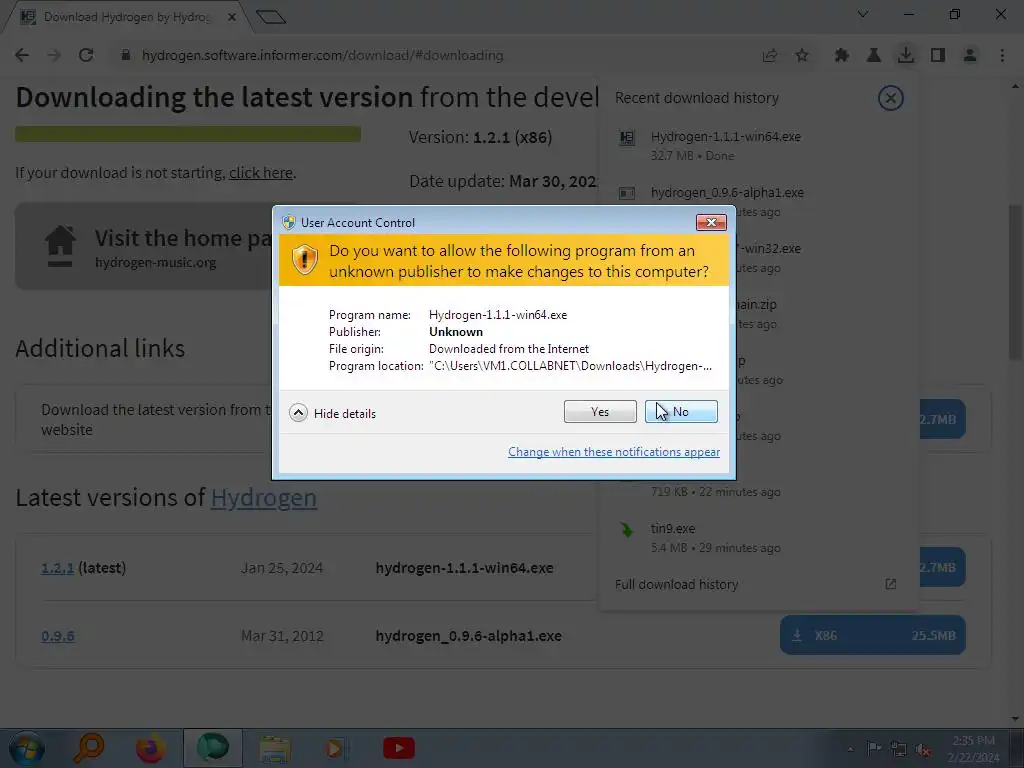
Task: Open 'Change when these notifications appear' link
Action: (x=614, y=452)
